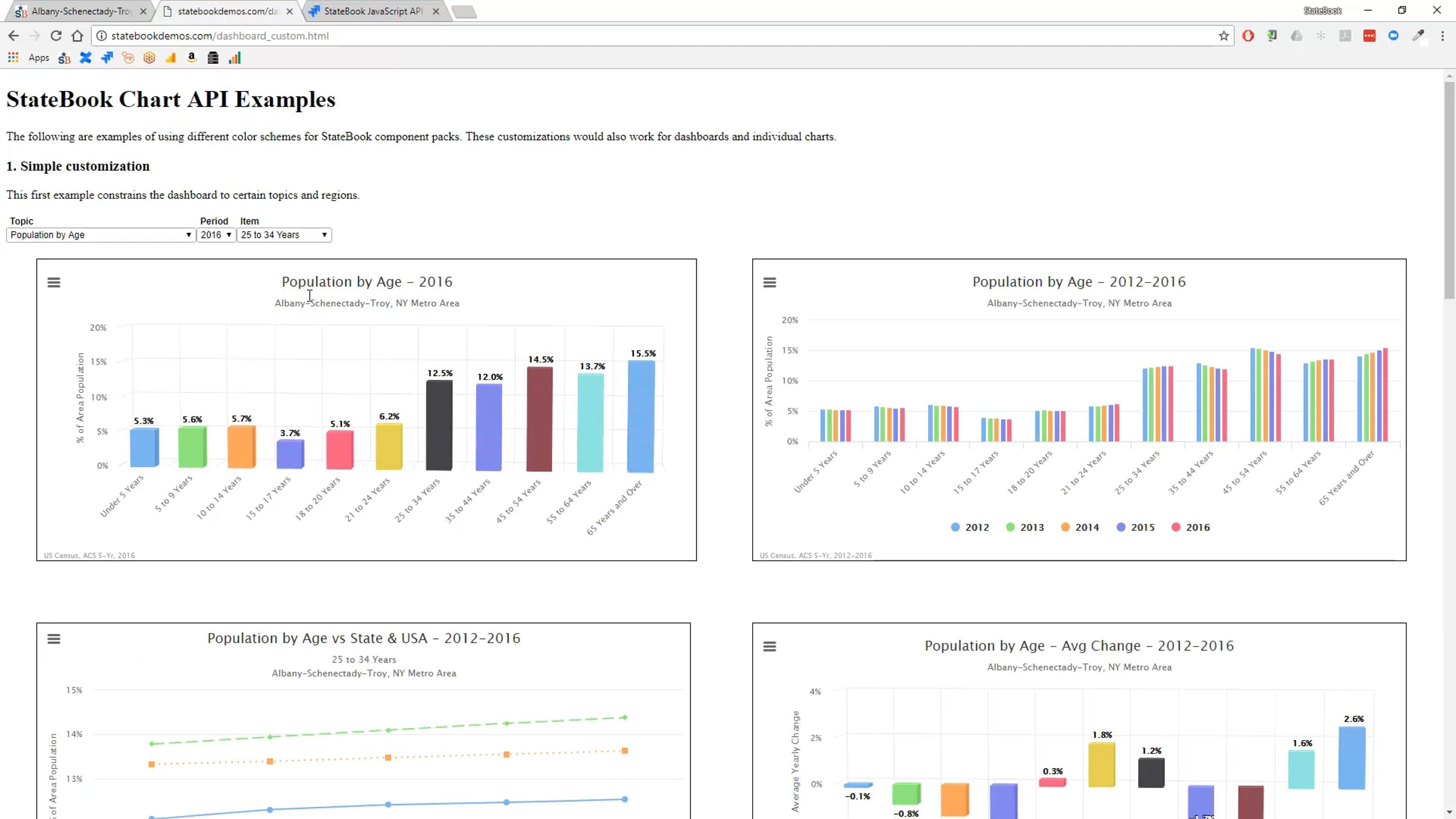
Task: Open the Period dropdown set to 2016
Action: point(216,235)
